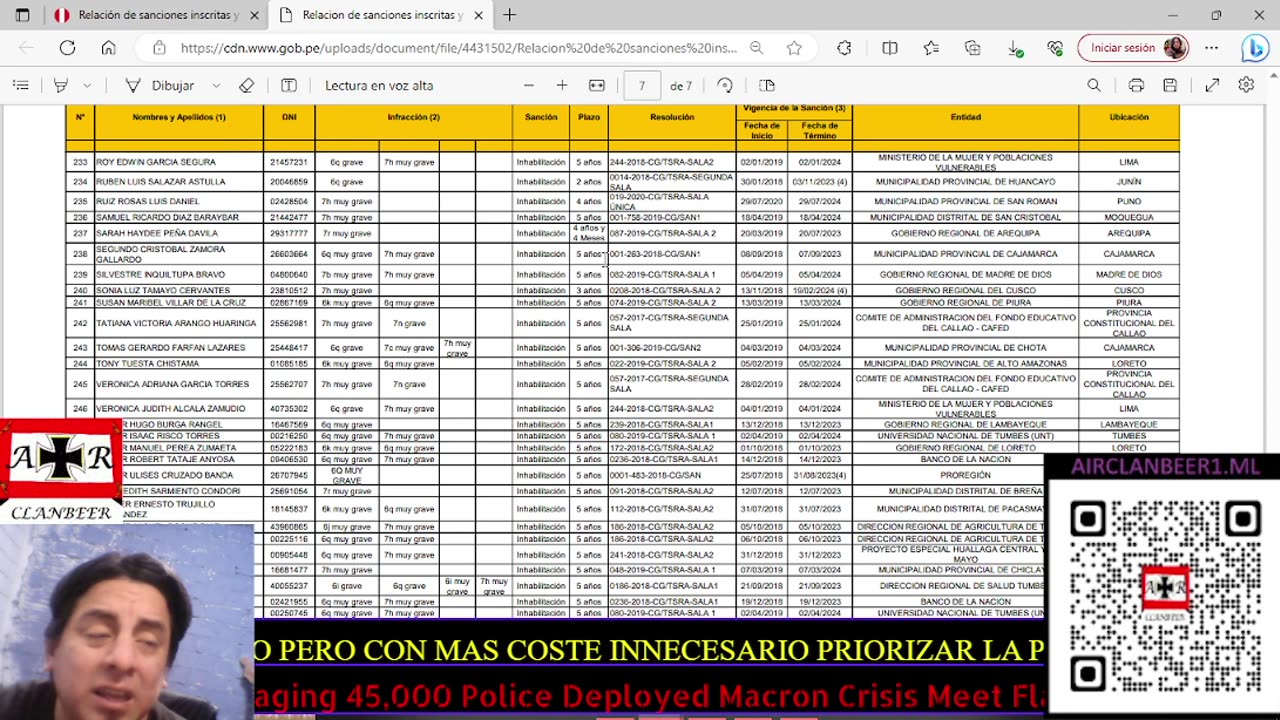Open Collections panel
The image size is (1280, 720).
coord(972,47)
